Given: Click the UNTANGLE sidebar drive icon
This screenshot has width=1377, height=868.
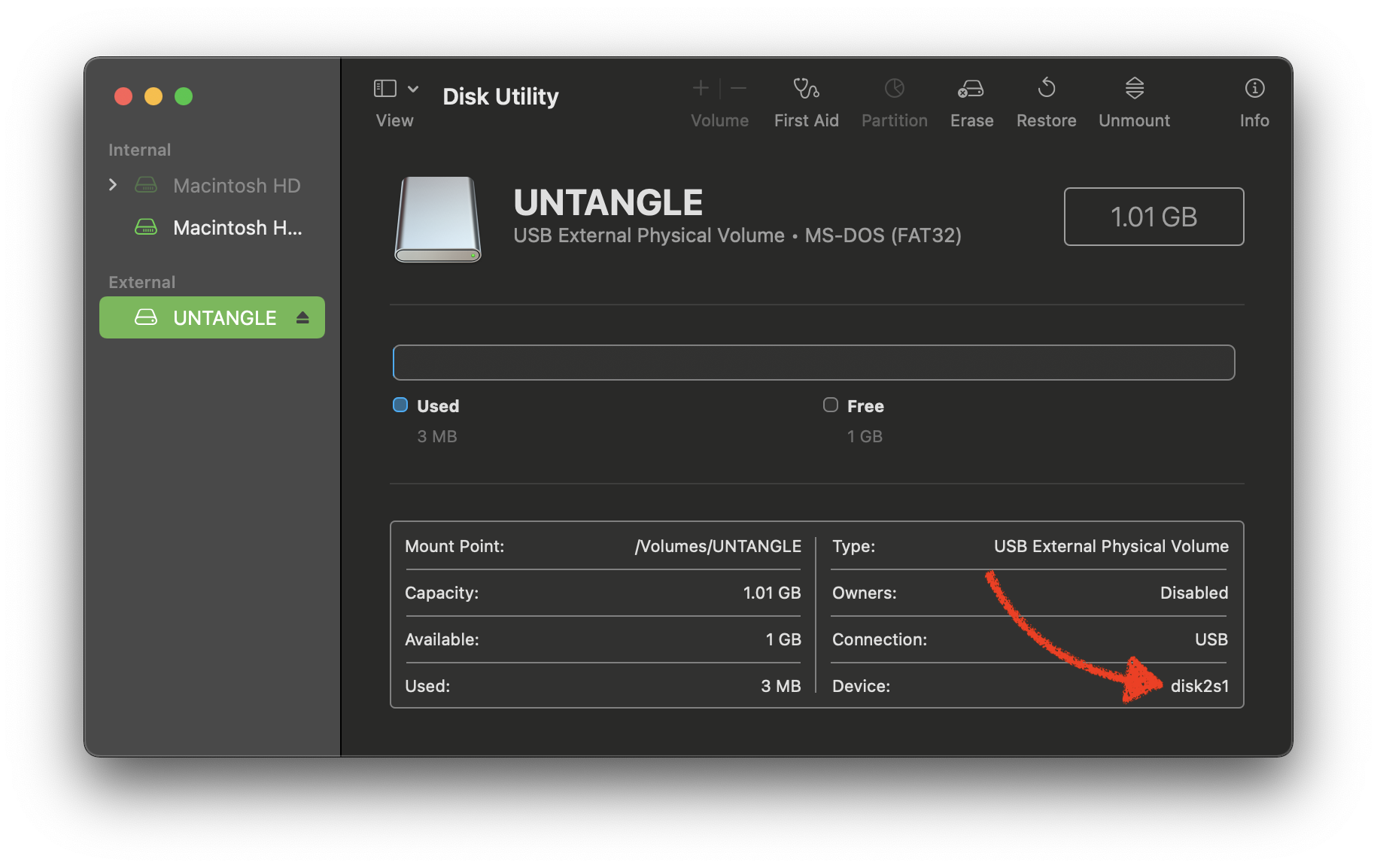Looking at the screenshot, I should (146, 317).
